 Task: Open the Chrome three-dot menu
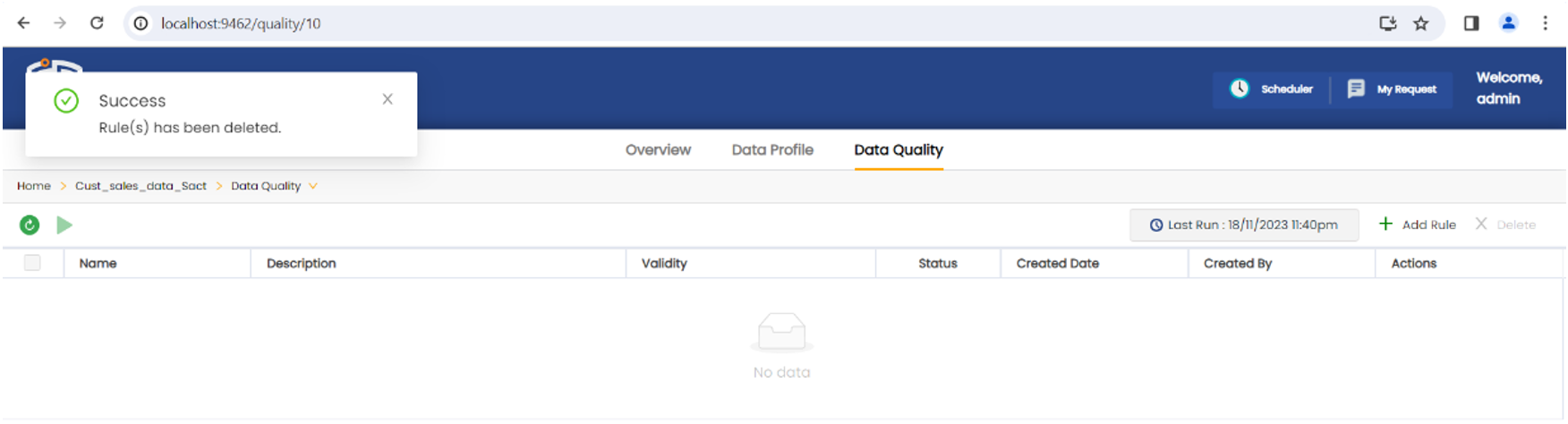point(1545,23)
